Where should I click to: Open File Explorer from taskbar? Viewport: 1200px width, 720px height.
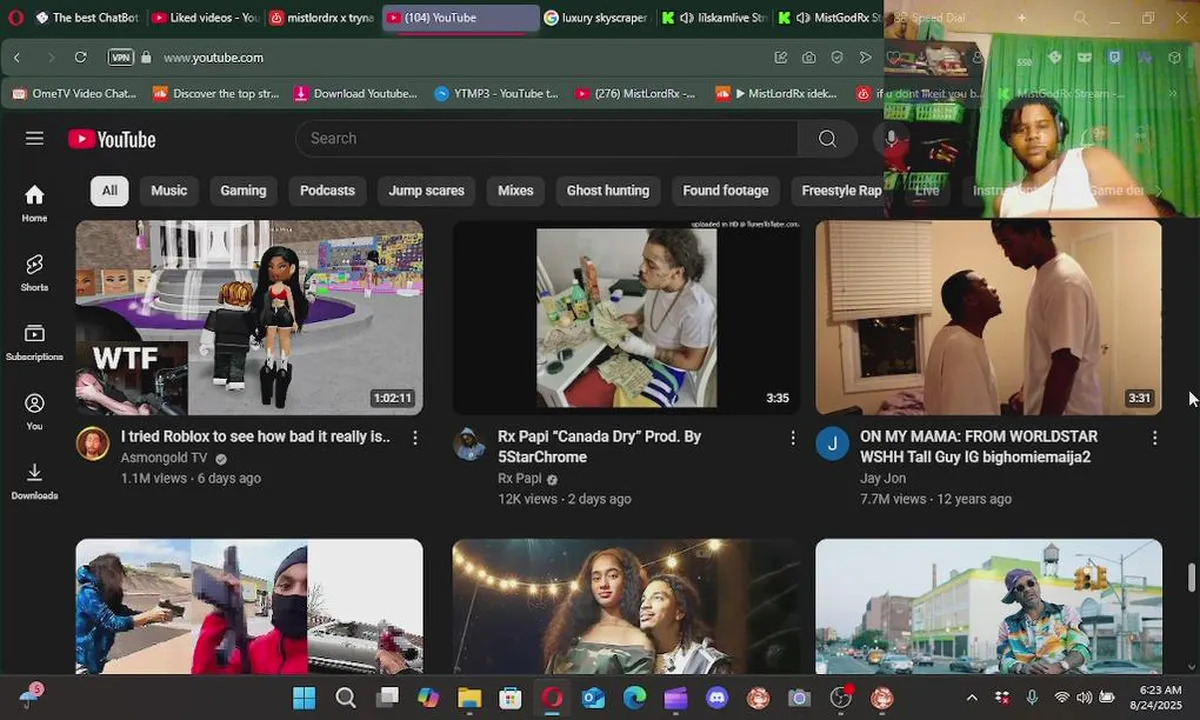click(x=470, y=697)
